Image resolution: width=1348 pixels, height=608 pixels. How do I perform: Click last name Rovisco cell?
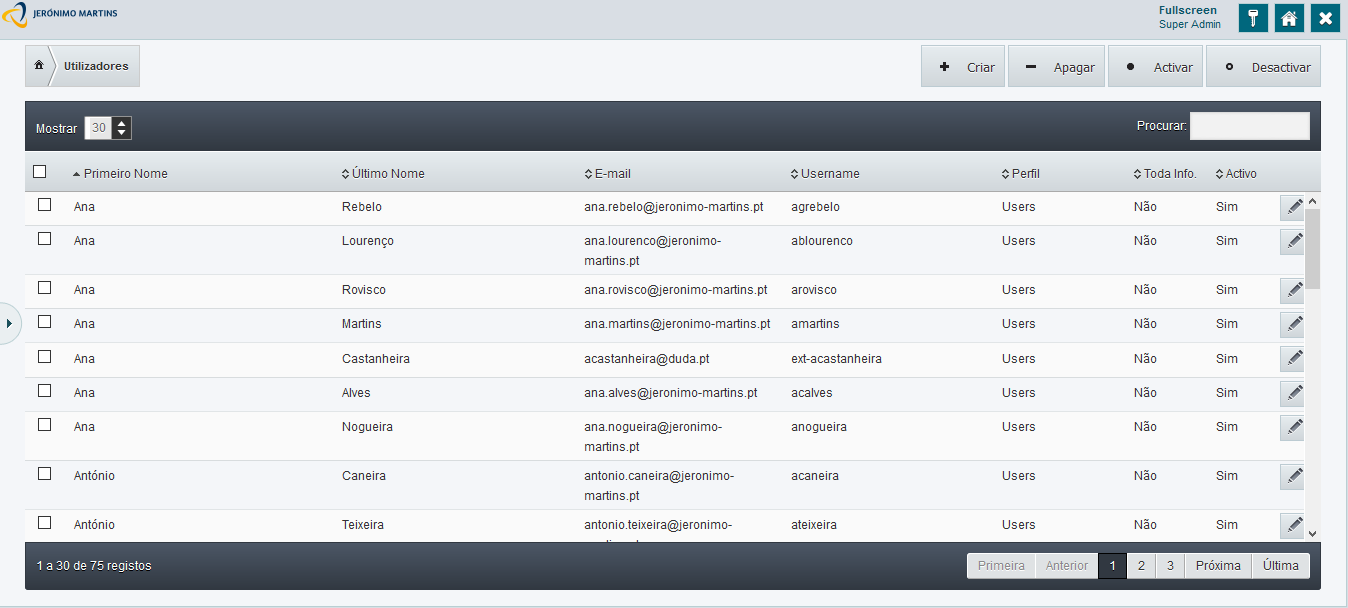point(364,290)
